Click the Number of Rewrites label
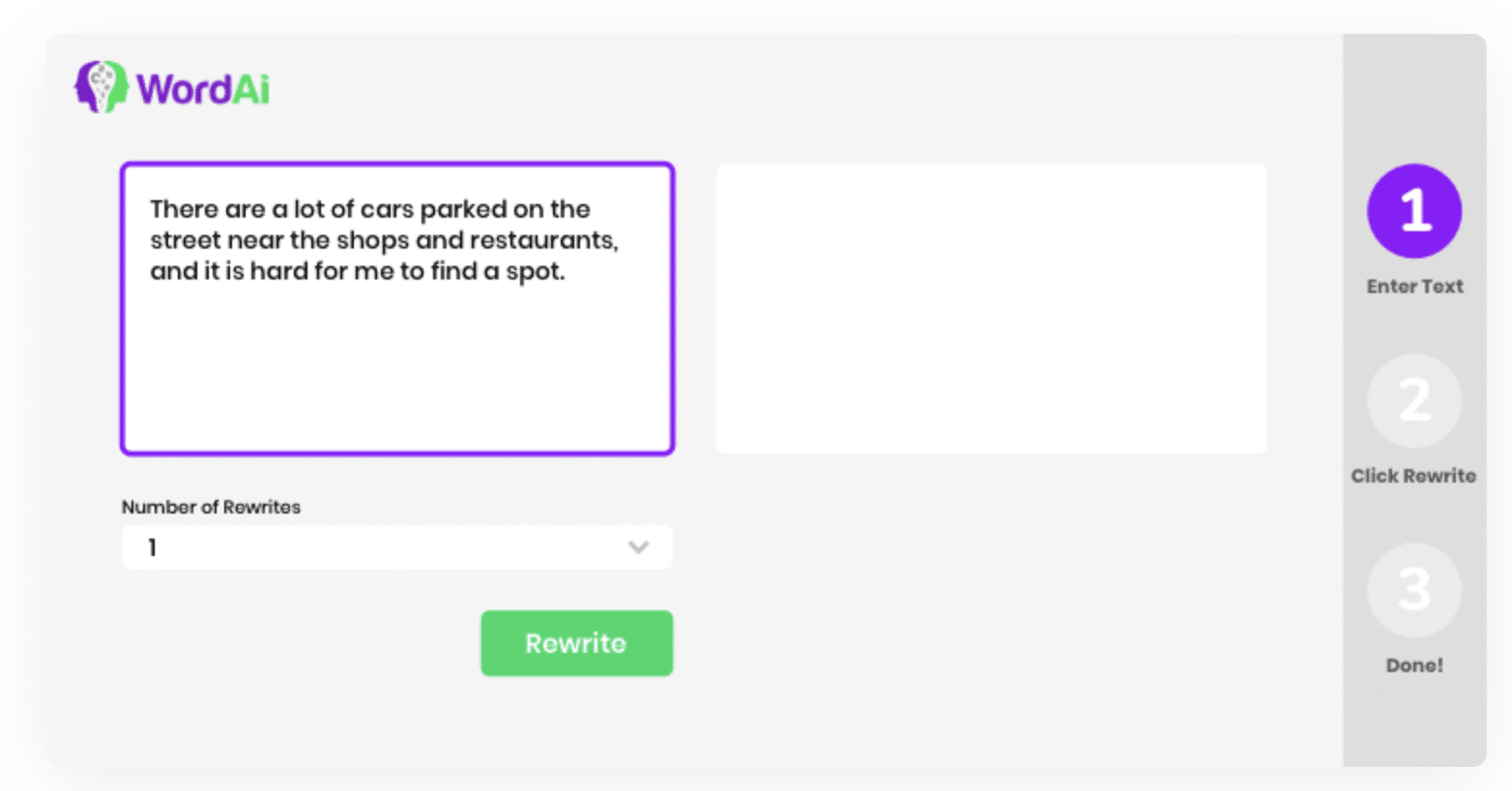Viewport: 1512px width, 791px height. tap(211, 507)
